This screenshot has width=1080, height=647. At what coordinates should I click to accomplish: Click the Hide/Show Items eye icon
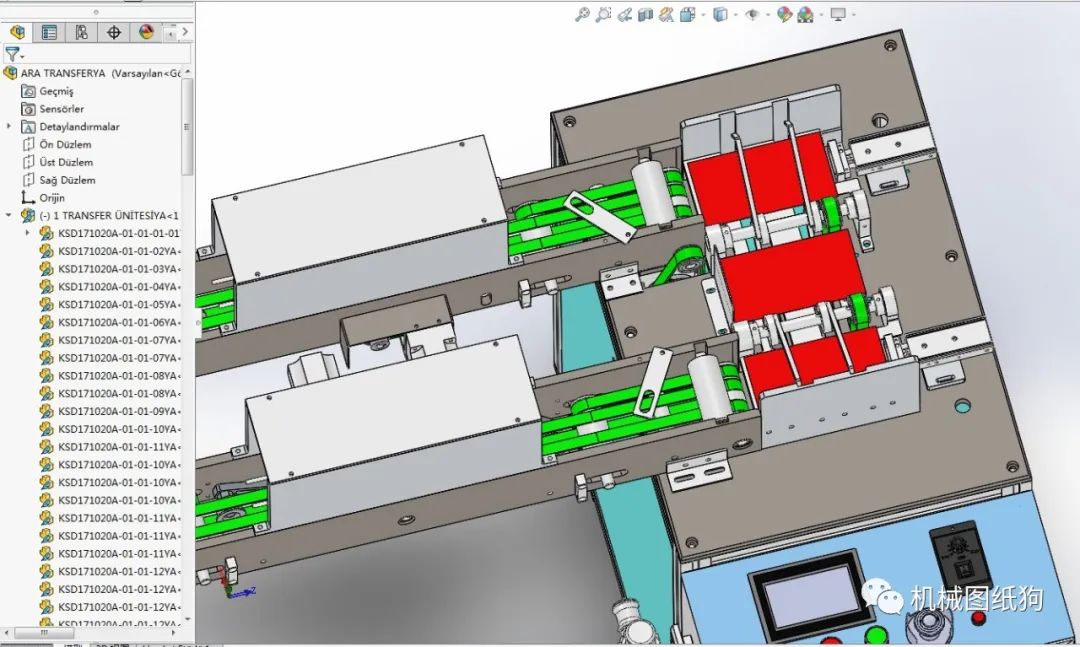(752, 14)
